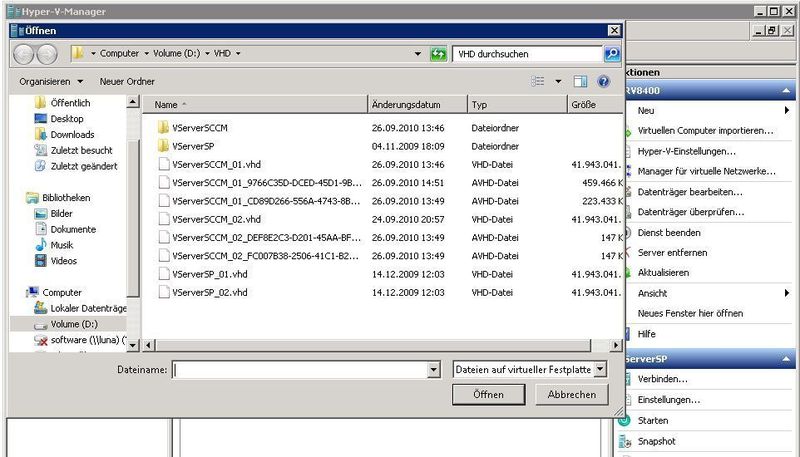Click the Snapshot icon in Hyper-V actions
This screenshot has height=457, width=800.
pos(625,441)
